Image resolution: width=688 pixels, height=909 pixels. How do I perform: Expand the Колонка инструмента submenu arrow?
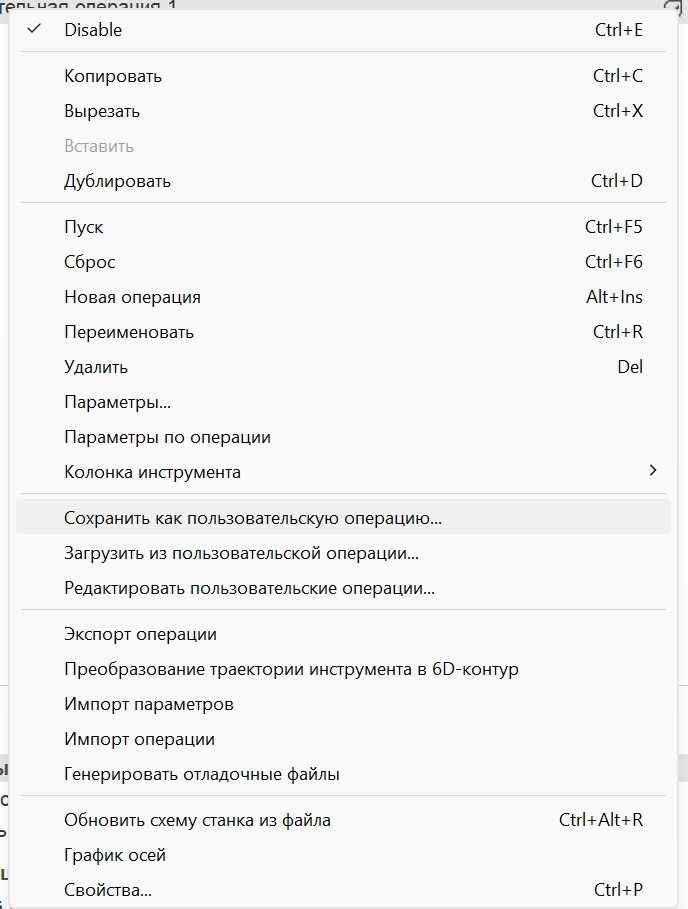pos(653,471)
